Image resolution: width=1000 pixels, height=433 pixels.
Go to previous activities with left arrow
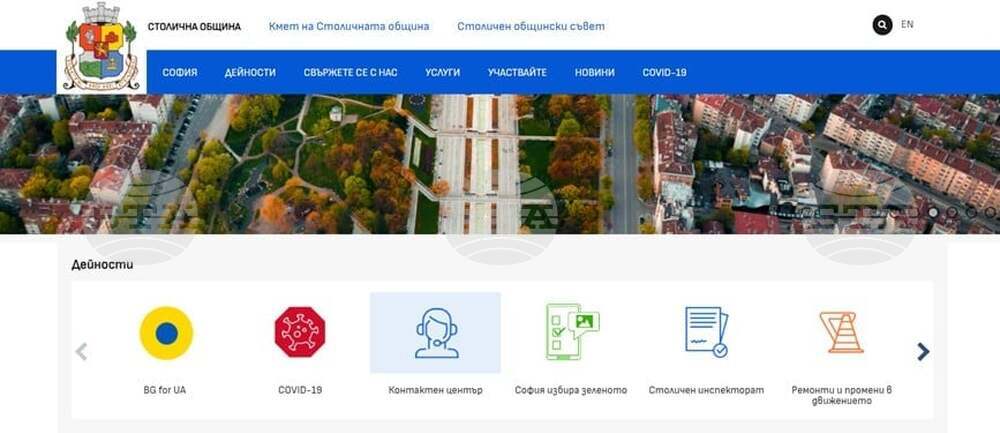click(x=82, y=351)
